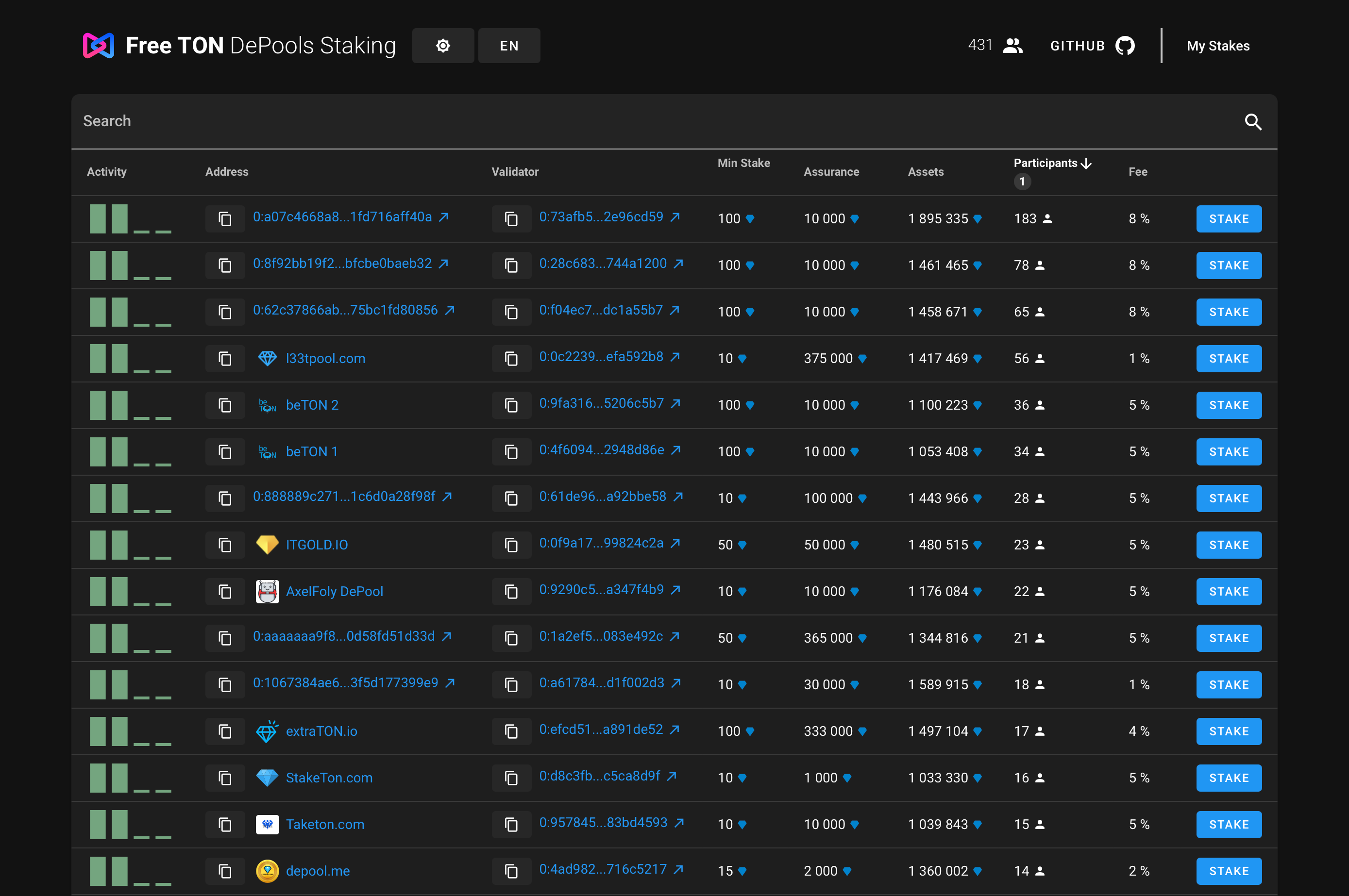Open the EN language selector
This screenshot has width=1349, height=896.
click(x=509, y=46)
